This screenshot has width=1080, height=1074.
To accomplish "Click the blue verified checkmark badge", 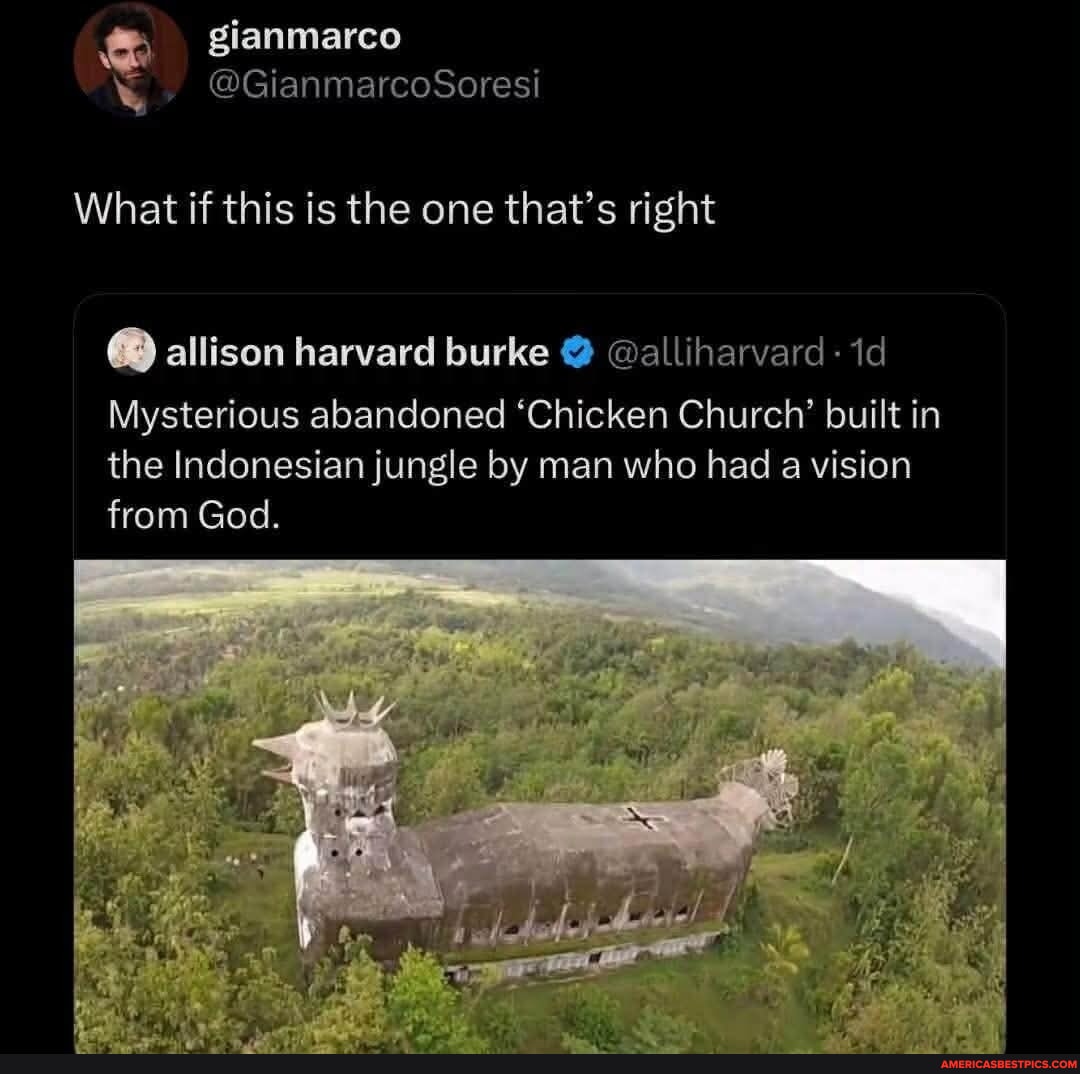I will [578, 352].
